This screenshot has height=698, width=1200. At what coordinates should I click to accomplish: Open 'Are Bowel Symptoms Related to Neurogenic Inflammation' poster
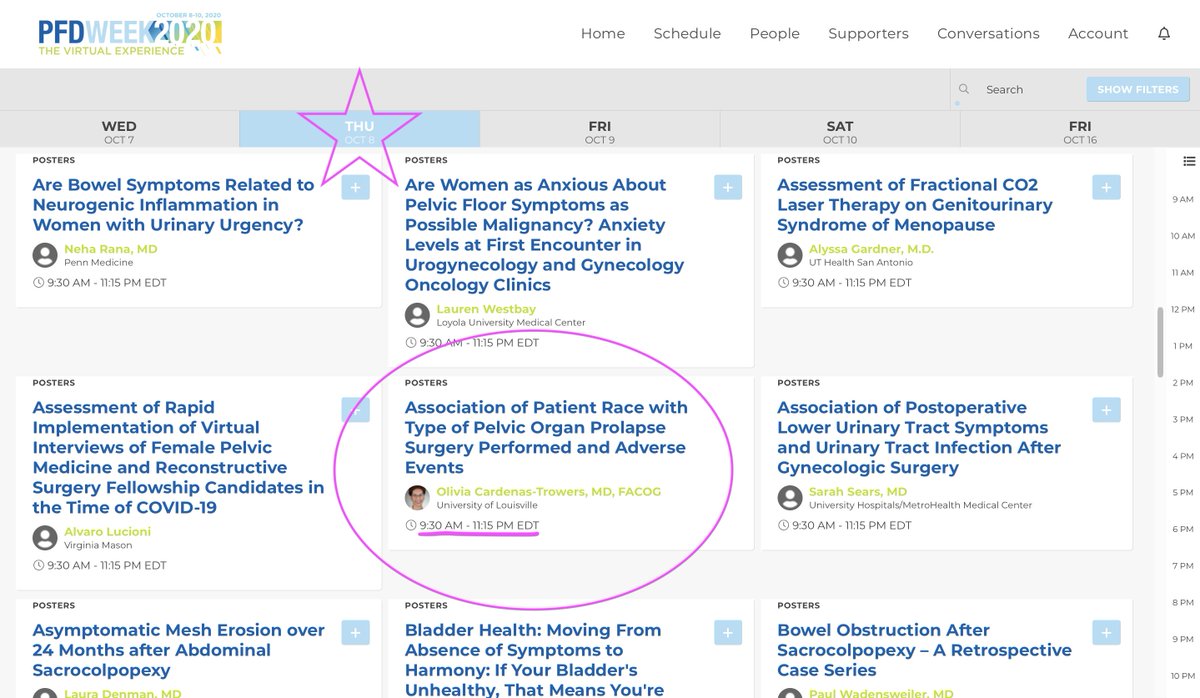click(174, 205)
